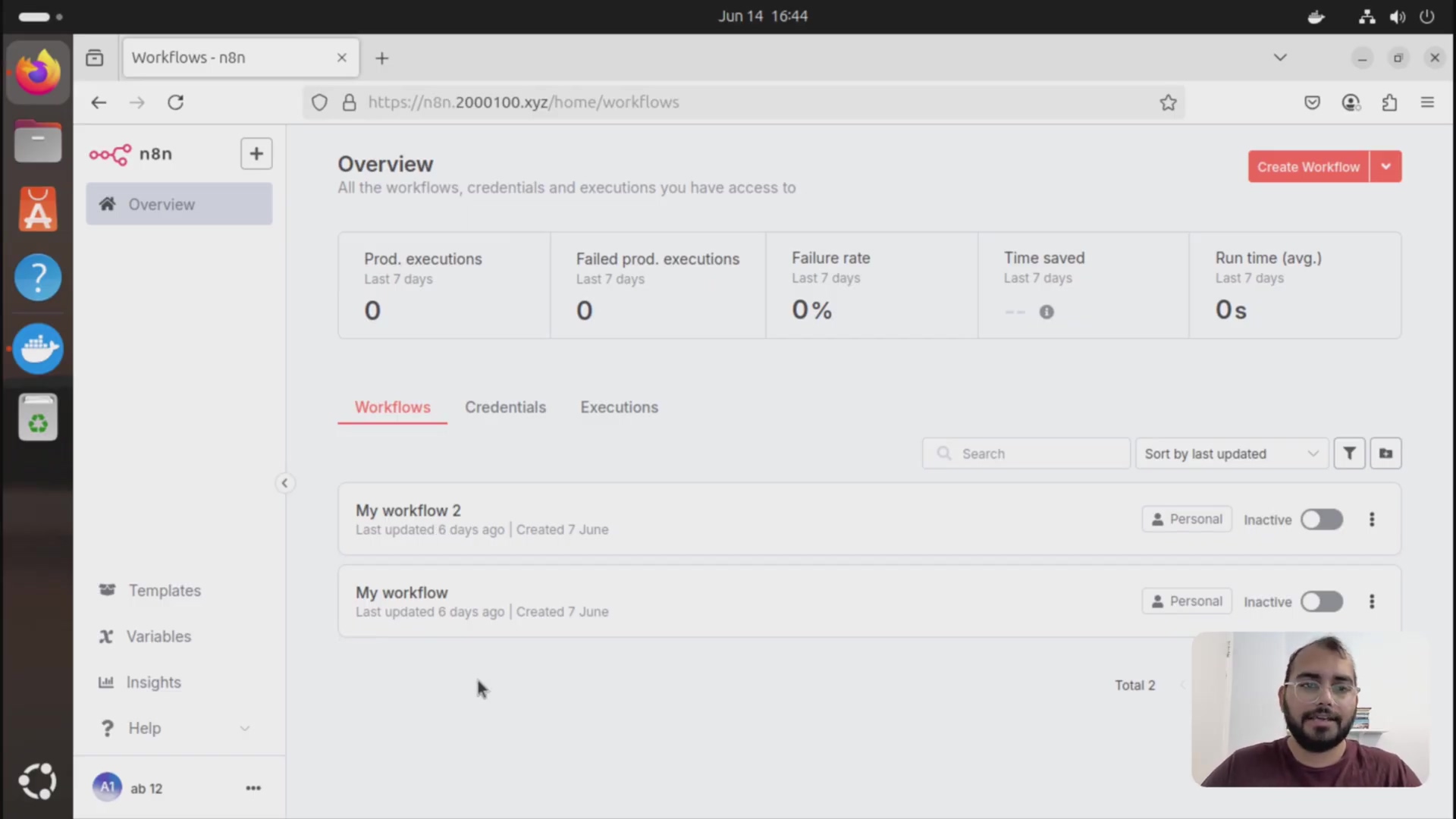Viewport: 1456px width, 819px height.
Task: Open the user menu three dots beside ab 12
Action: pos(253,788)
